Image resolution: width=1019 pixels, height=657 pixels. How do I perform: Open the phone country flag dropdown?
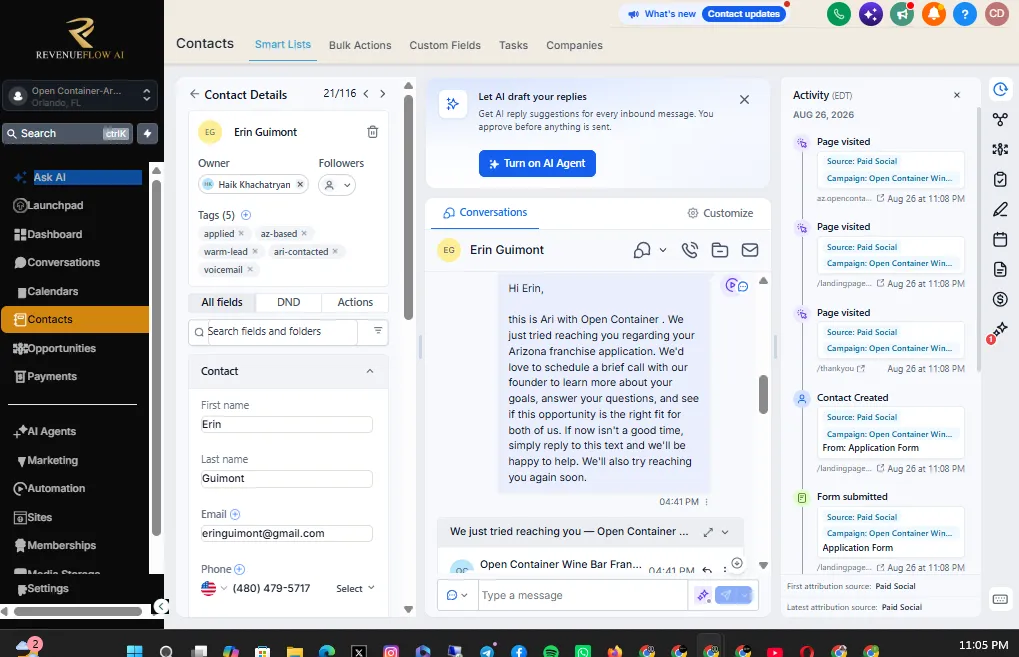214,588
